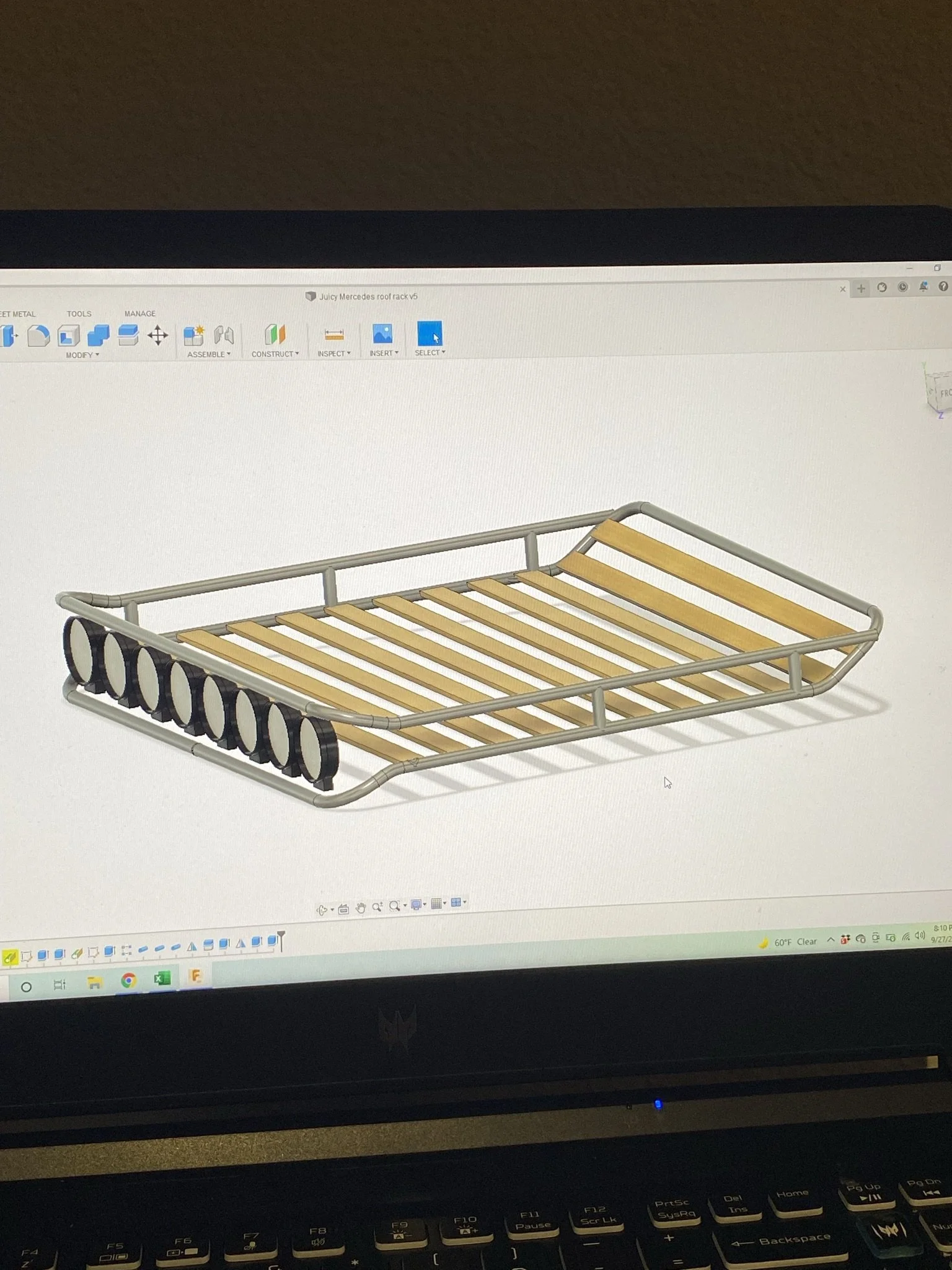Viewport: 952px width, 1270px height.
Task: Open Google Chrome from the taskbar
Action: (128, 980)
